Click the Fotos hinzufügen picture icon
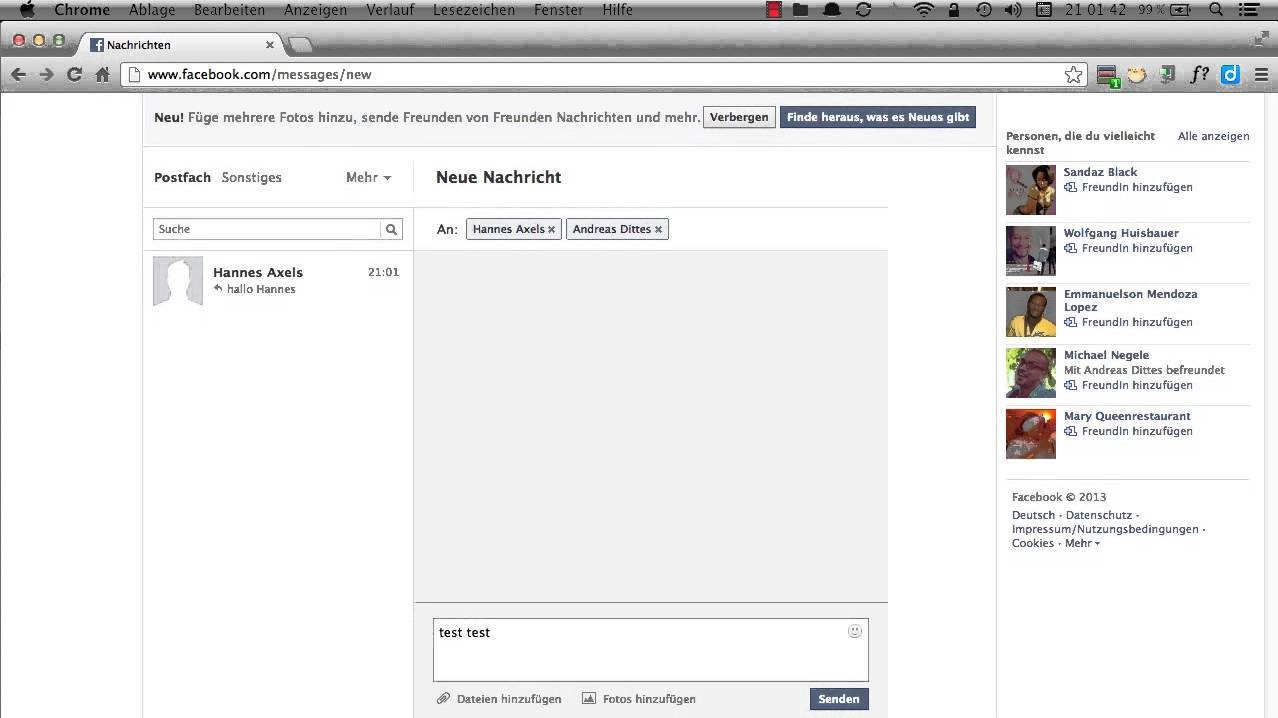Image resolution: width=1278 pixels, height=718 pixels. pyautogui.click(x=589, y=699)
